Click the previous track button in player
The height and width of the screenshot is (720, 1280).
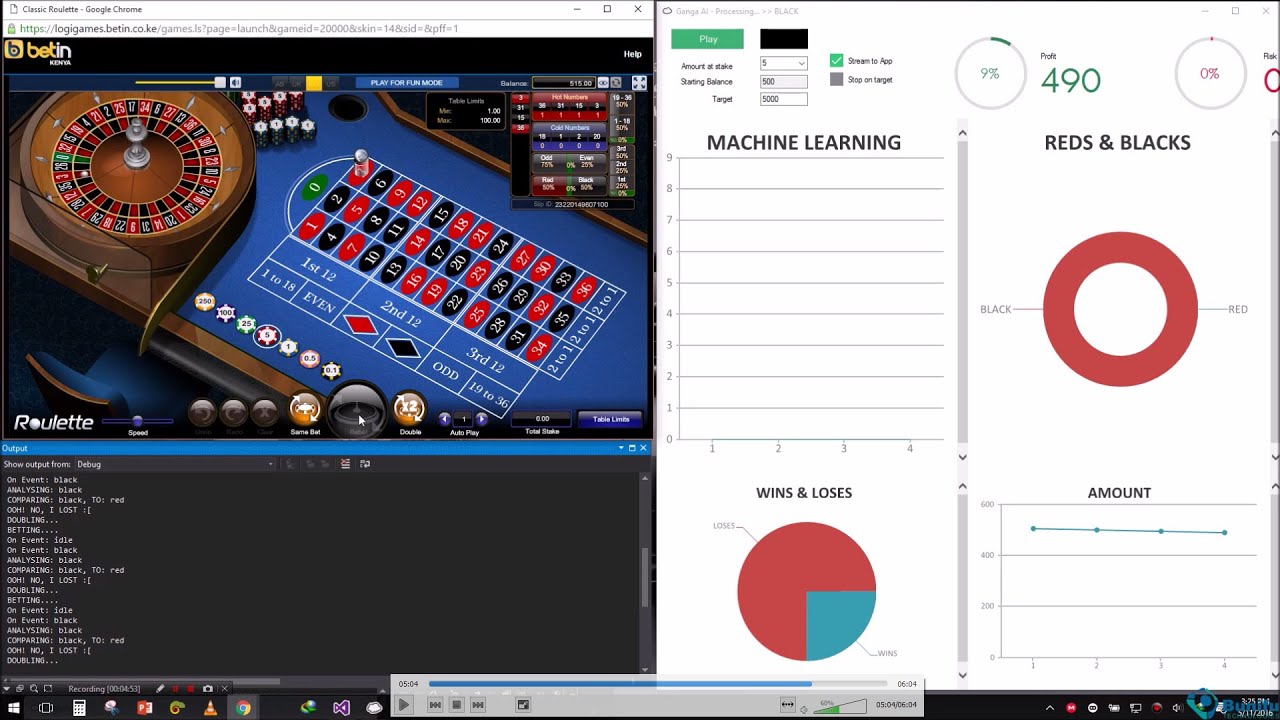pyautogui.click(x=435, y=705)
